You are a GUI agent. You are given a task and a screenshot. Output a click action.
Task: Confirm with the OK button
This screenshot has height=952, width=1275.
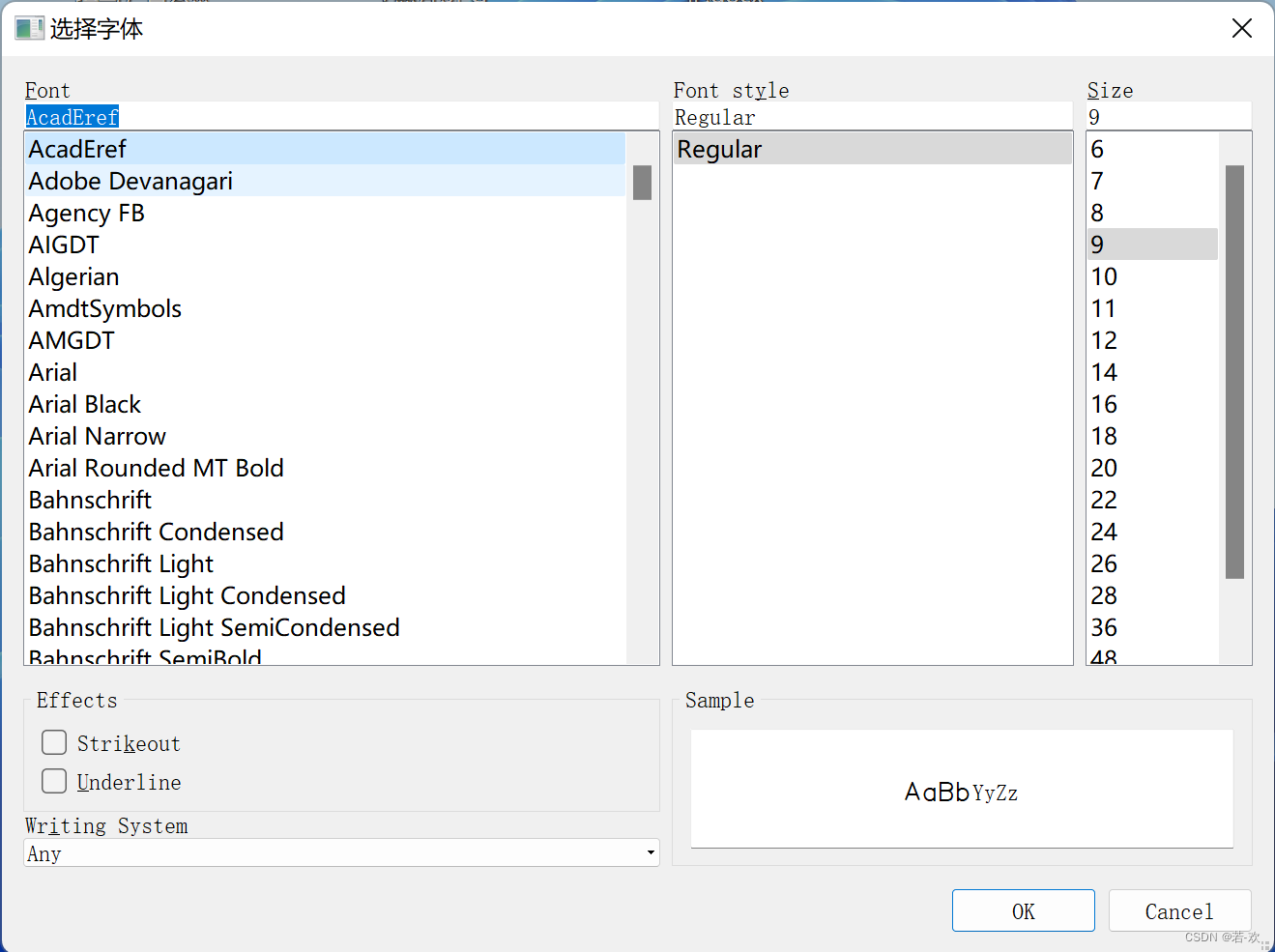point(1024,910)
